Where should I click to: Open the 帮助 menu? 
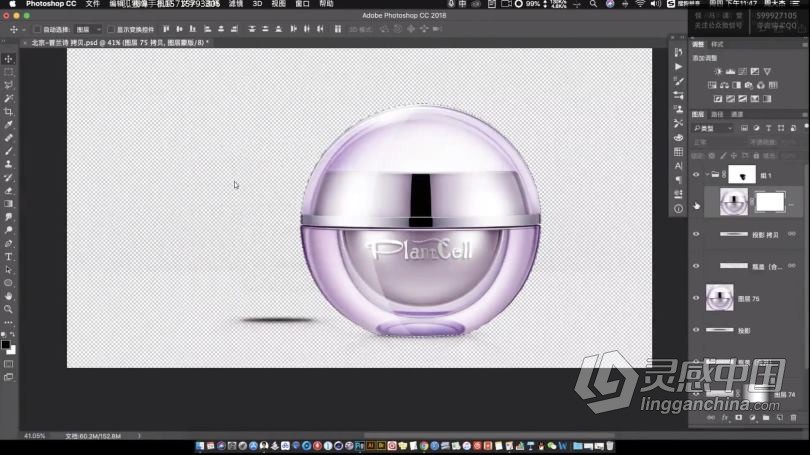(326, 4)
